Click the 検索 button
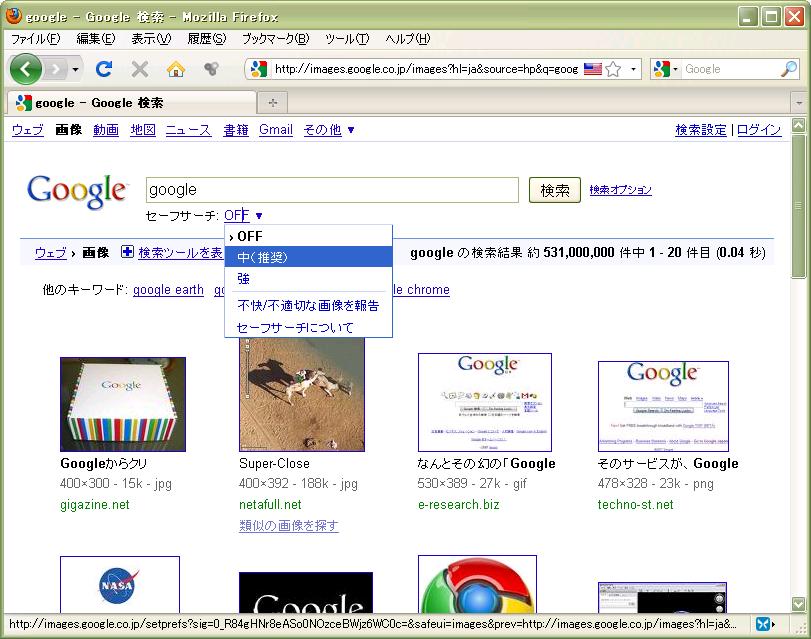This screenshot has height=639, width=811. pyautogui.click(x=555, y=190)
